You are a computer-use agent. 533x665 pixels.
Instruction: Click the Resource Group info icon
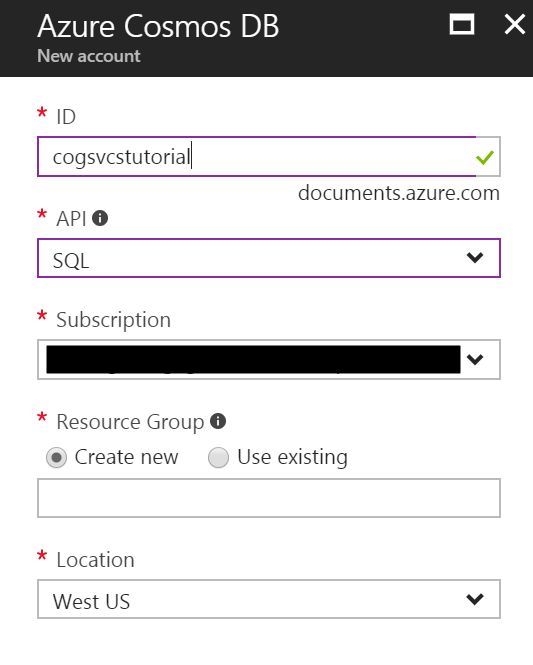coord(218,421)
